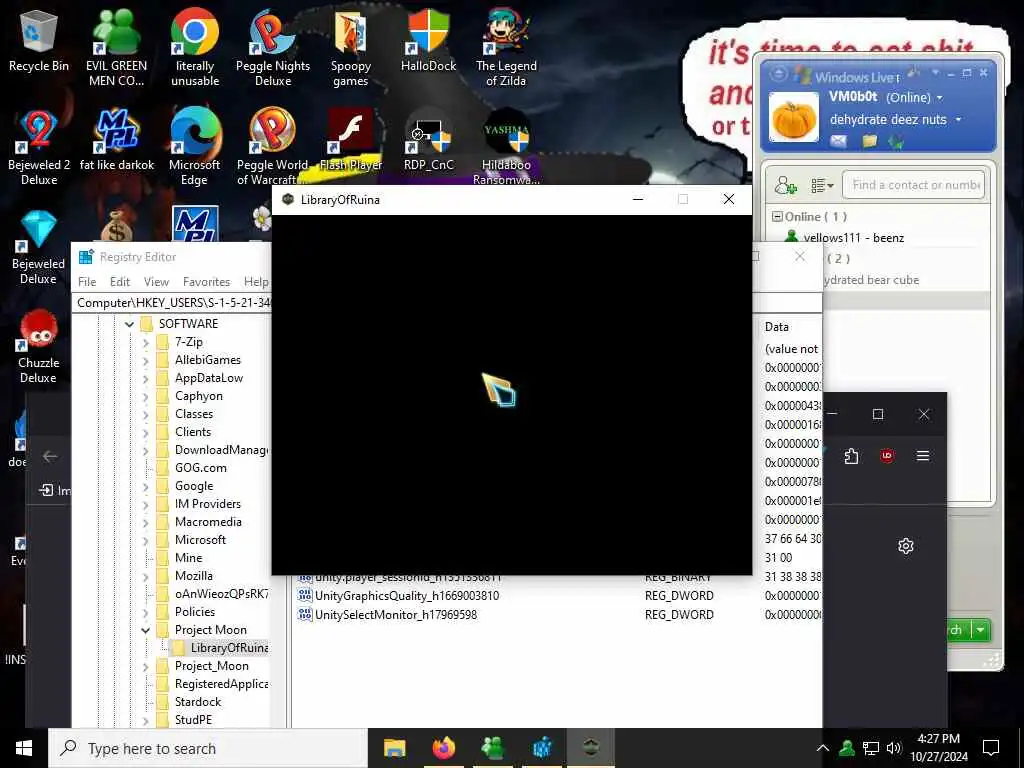Click the uBlock Origin icon in Firefox

pyautogui.click(x=887, y=456)
